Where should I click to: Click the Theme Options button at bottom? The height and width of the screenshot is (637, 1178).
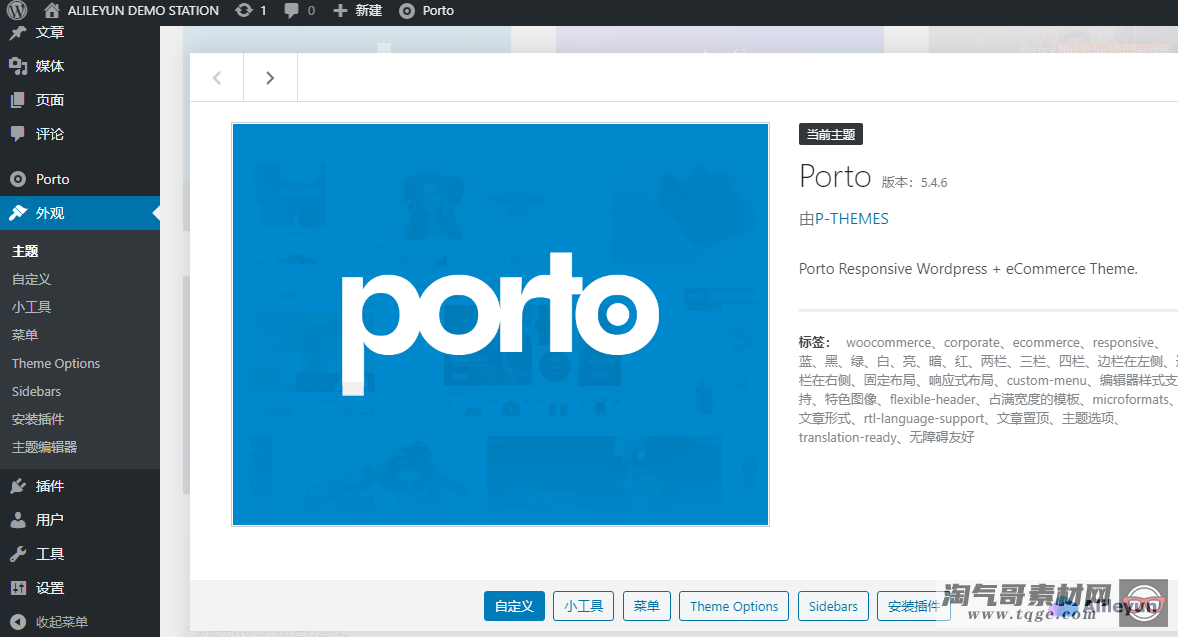coord(734,606)
